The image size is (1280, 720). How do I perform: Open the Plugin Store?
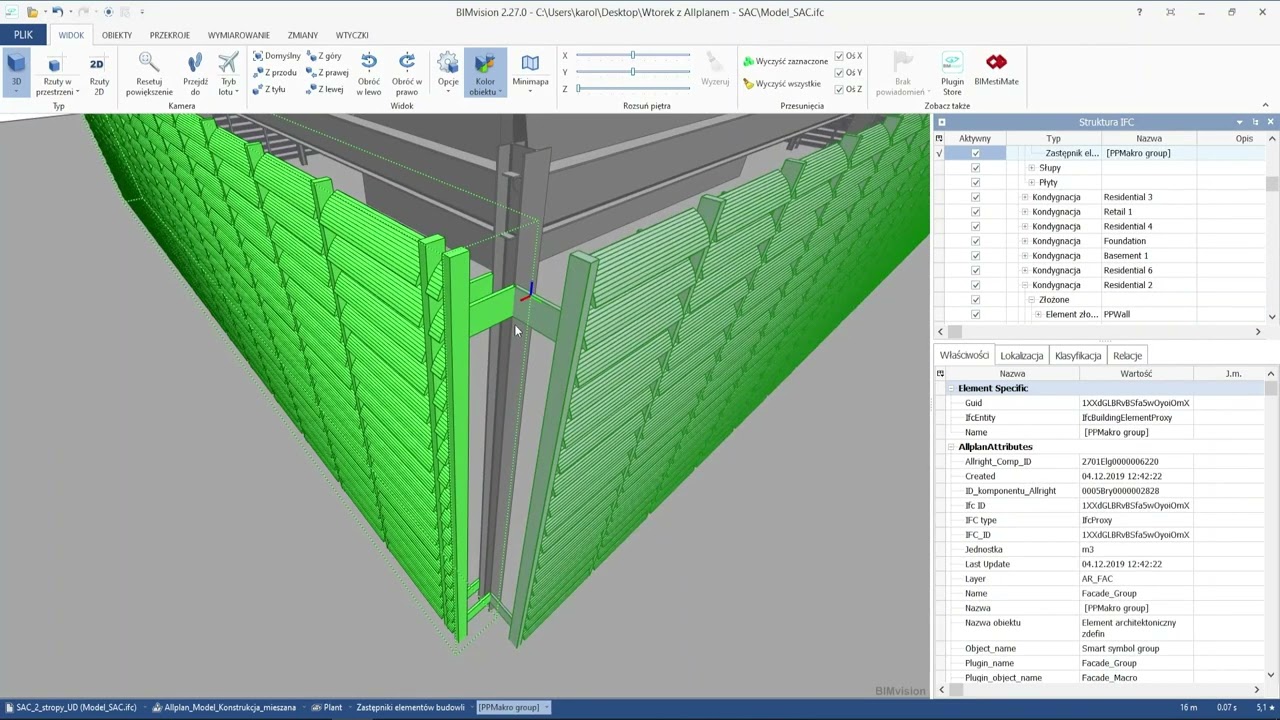click(952, 74)
